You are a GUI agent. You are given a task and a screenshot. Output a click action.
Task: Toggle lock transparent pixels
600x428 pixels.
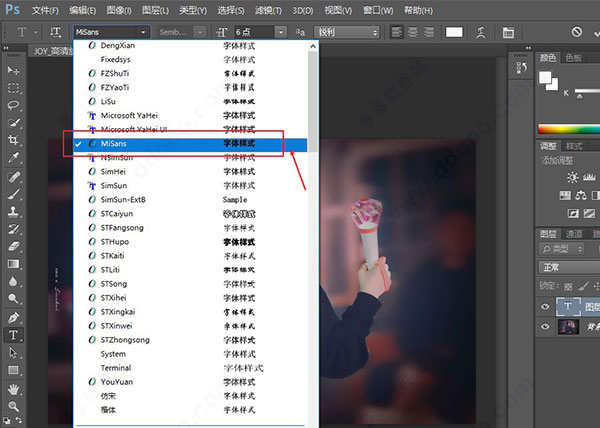click(x=568, y=286)
